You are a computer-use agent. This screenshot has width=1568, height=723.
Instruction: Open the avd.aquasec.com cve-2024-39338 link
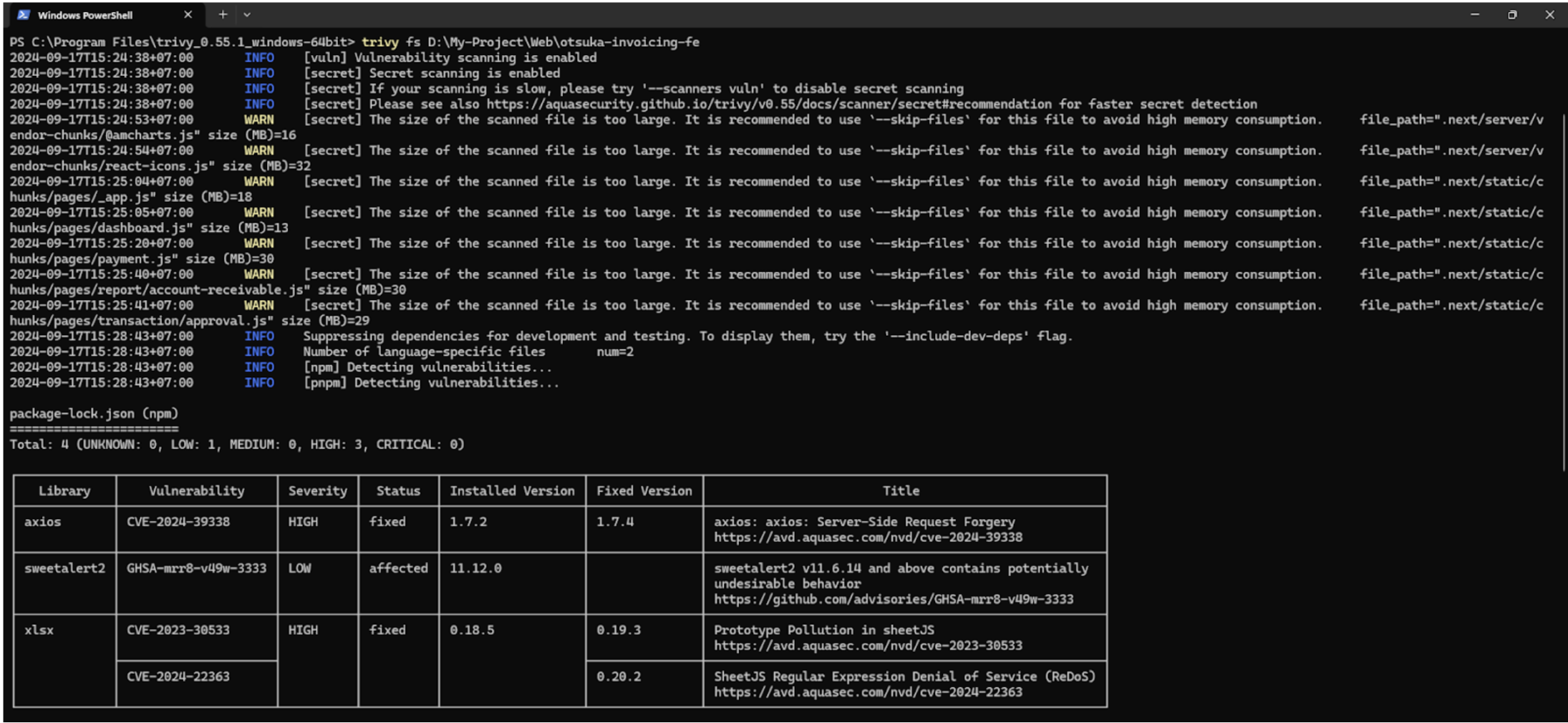click(x=868, y=537)
